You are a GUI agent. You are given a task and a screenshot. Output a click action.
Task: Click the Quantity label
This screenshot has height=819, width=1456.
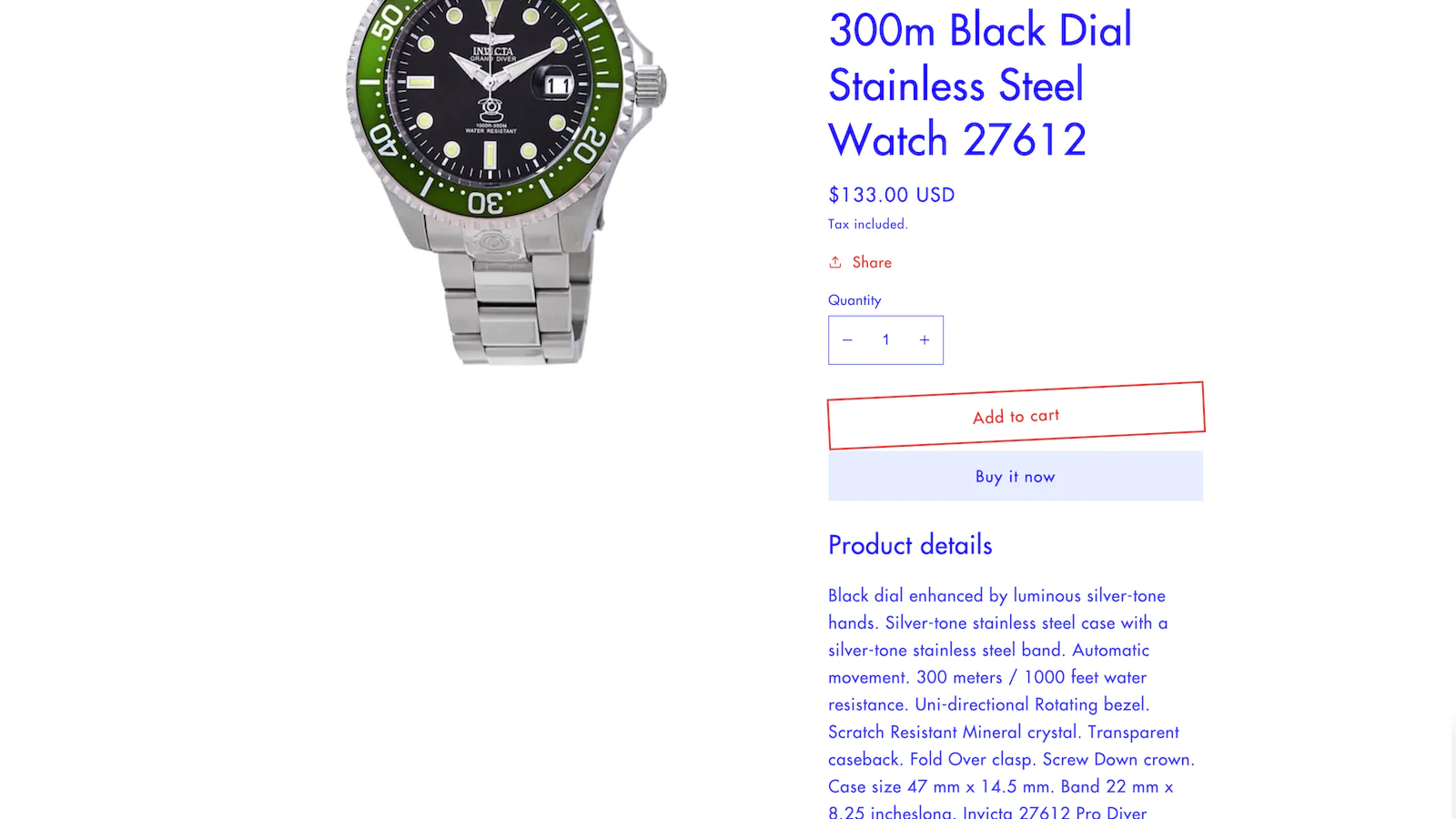pyautogui.click(x=854, y=300)
